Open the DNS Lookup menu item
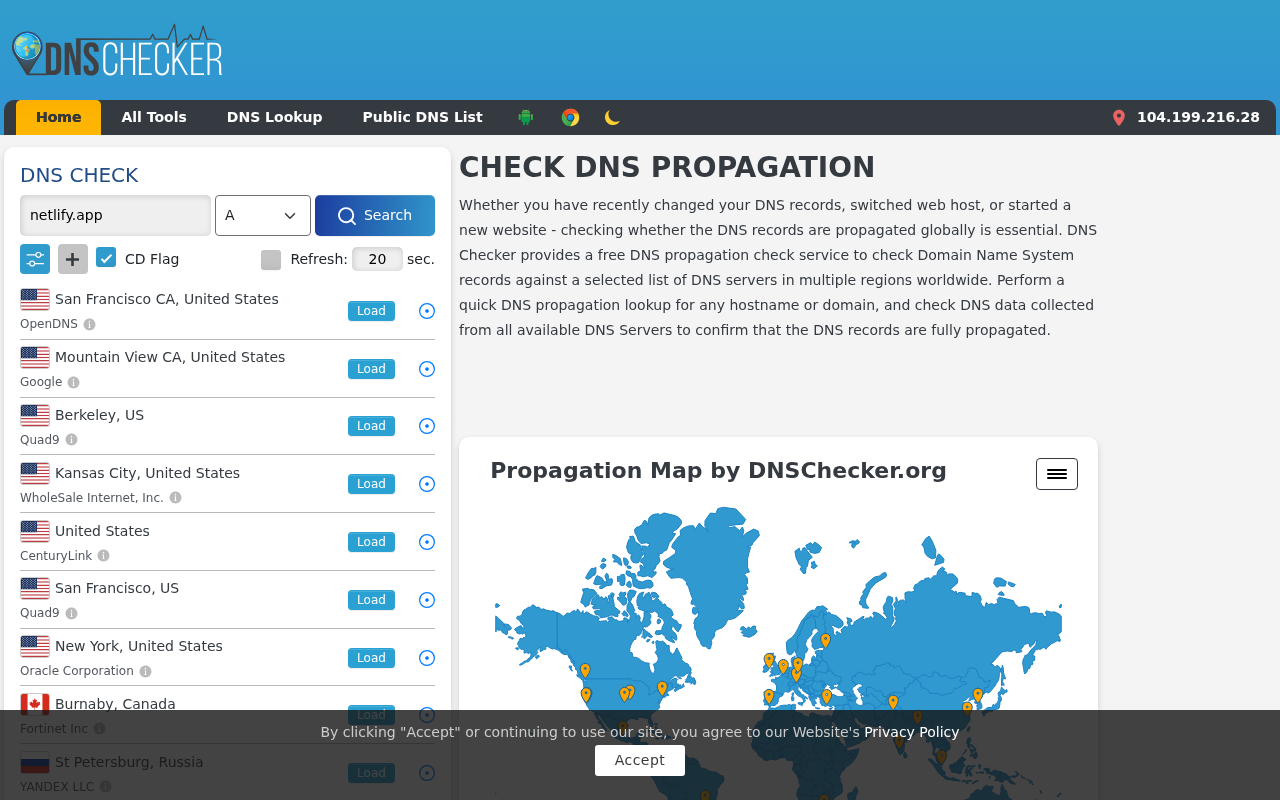 pyautogui.click(x=275, y=117)
